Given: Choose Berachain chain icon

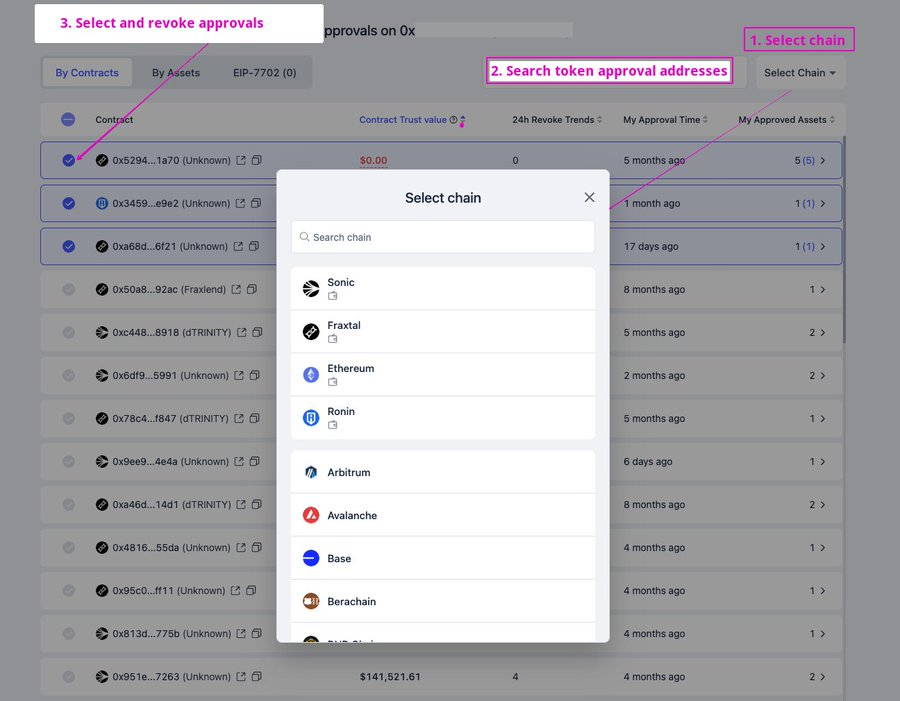Looking at the screenshot, I should pos(311,601).
